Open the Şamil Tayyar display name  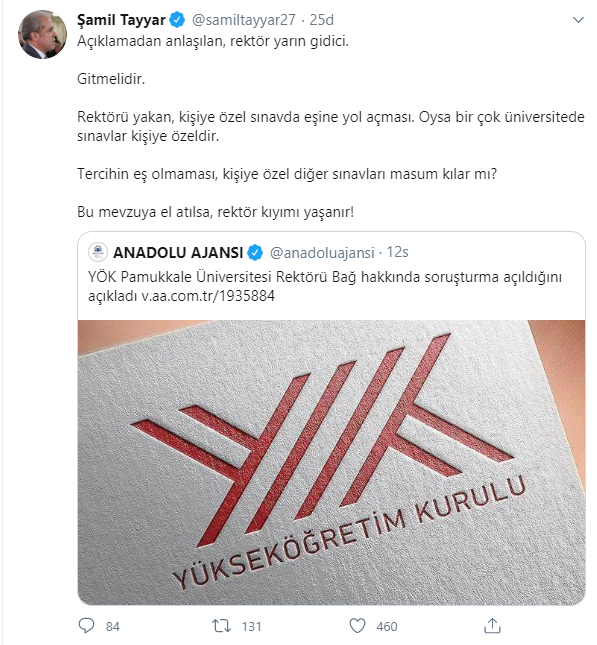point(121,20)
